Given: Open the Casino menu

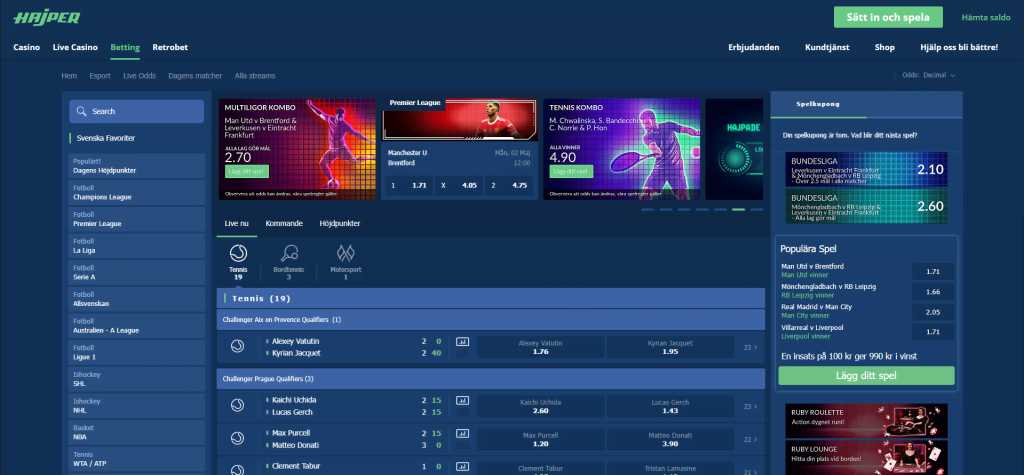Looking at the screenshot, I should [x=27, y=47].
